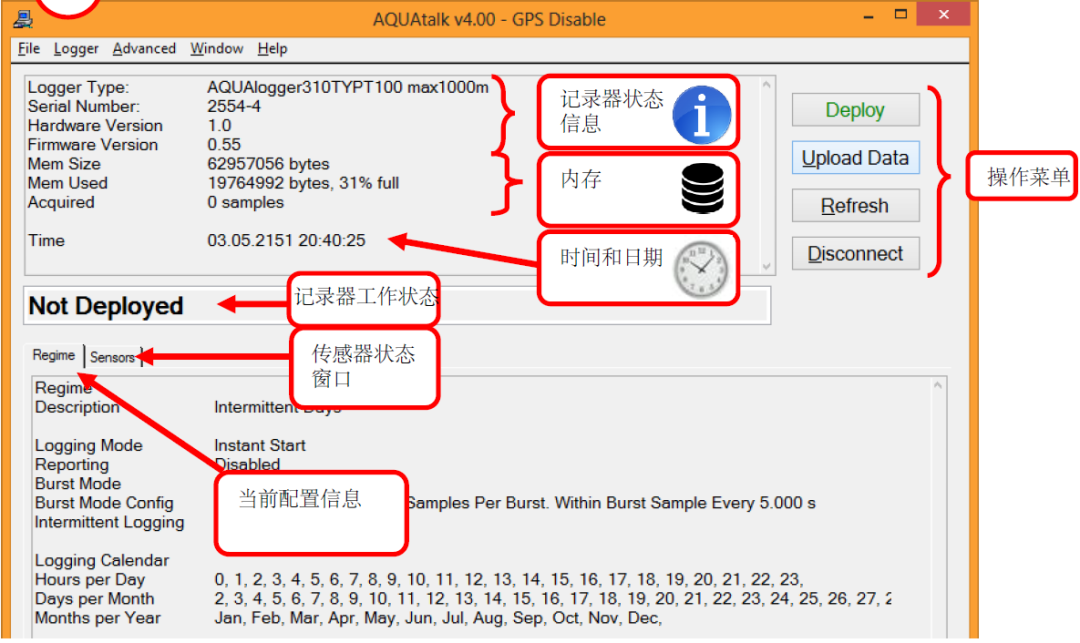
Task: Click the configuration panel scrollbar up arrow
Action: [938, 383]
